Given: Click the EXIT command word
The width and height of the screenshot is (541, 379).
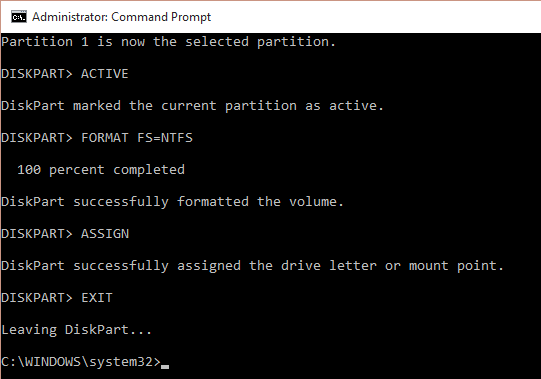Looking at the screenshot, I should 97,298.
